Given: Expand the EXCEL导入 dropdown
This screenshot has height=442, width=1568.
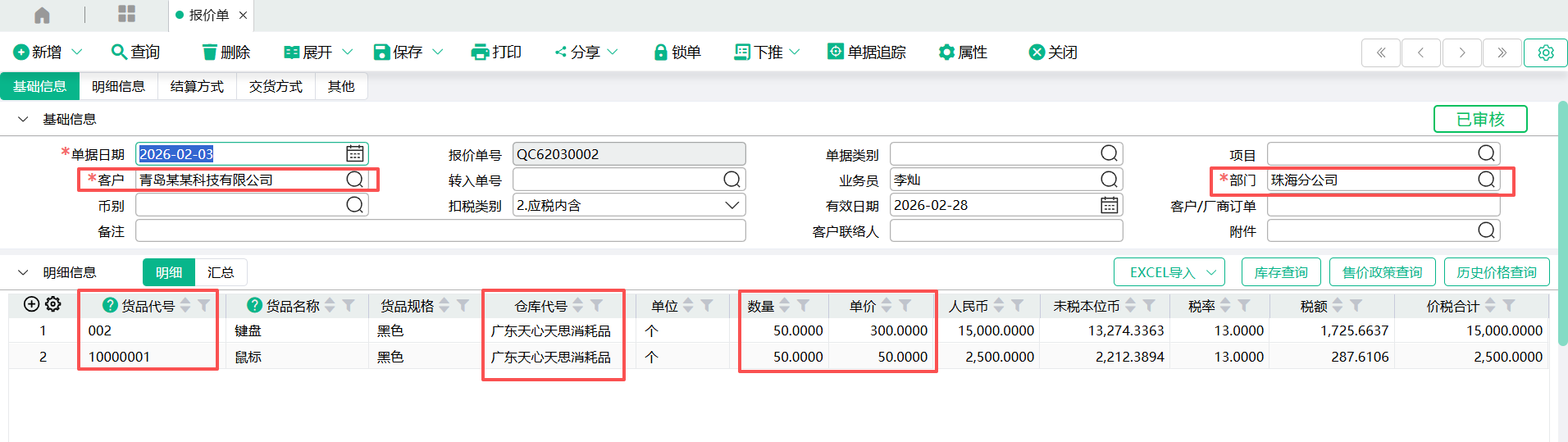Looking at the screenshot, I should [1211, 272].
